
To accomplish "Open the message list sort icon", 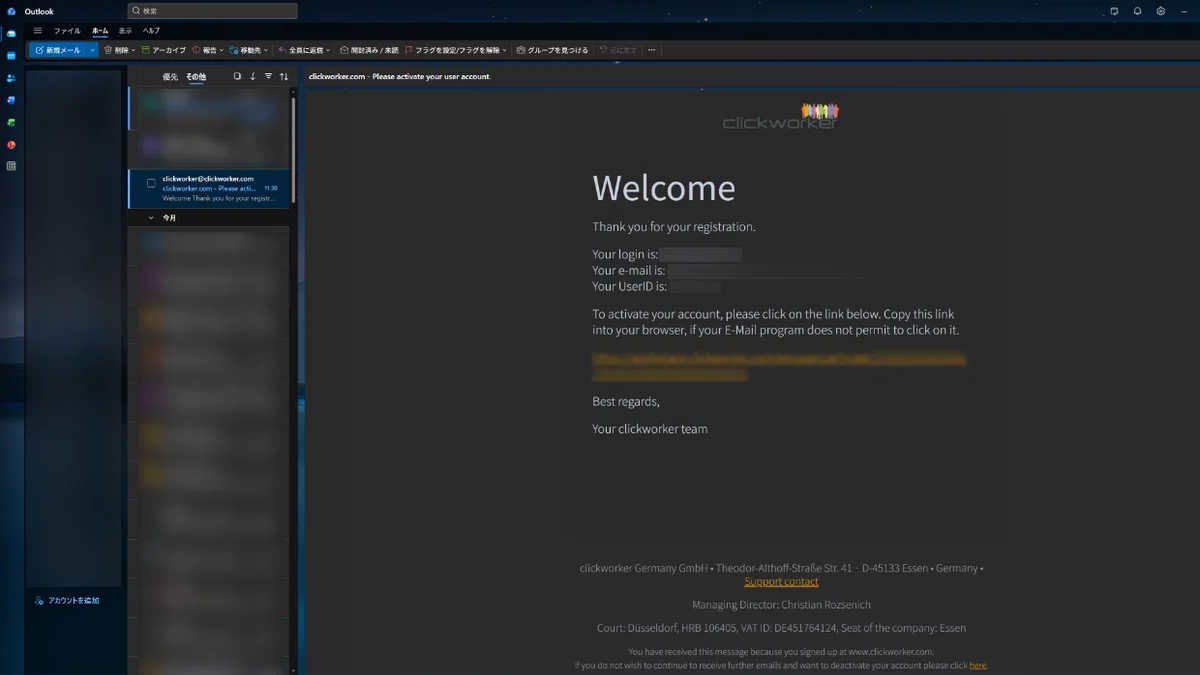I will (284, 76).
